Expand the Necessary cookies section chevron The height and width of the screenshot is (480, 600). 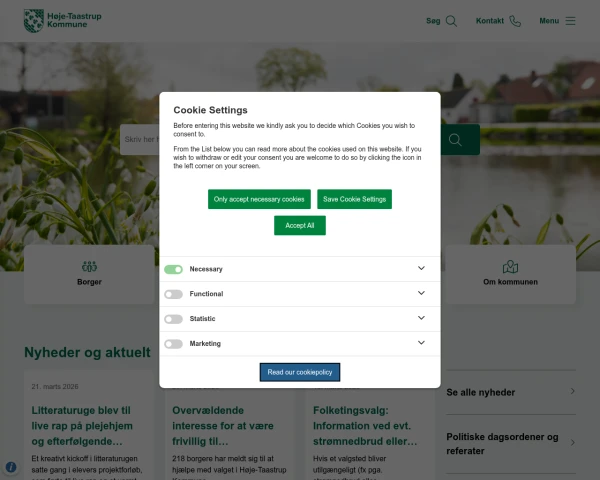point(421,268)
